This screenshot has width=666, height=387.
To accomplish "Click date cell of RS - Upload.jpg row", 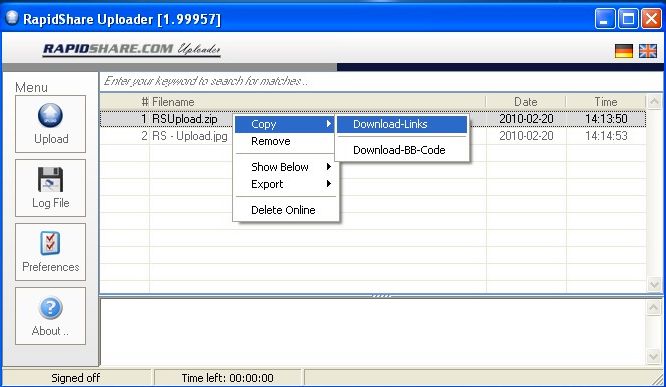I will [x=526, y=136].
